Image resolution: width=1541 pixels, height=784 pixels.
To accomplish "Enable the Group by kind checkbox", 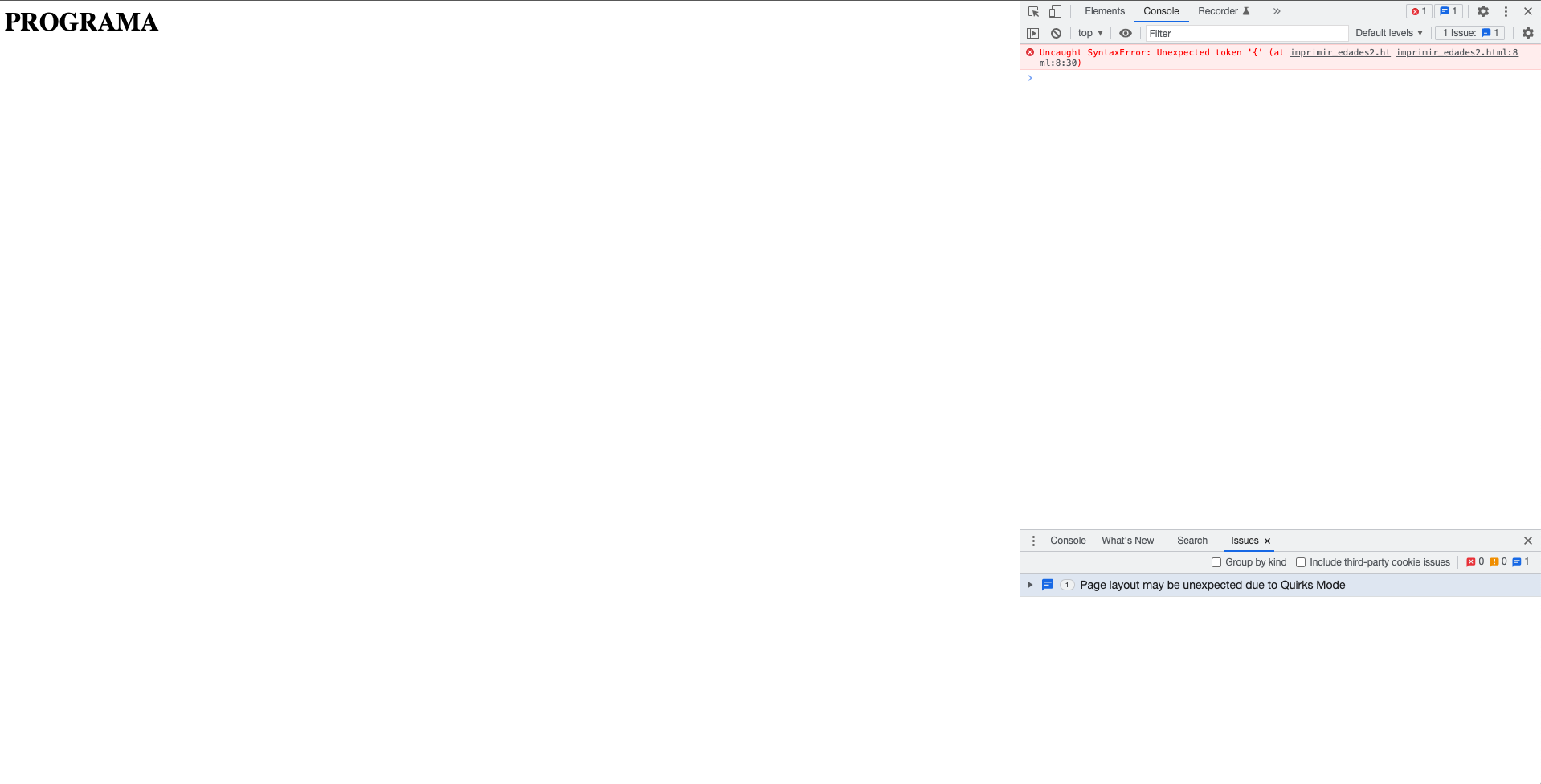I will click(1216, 562).
